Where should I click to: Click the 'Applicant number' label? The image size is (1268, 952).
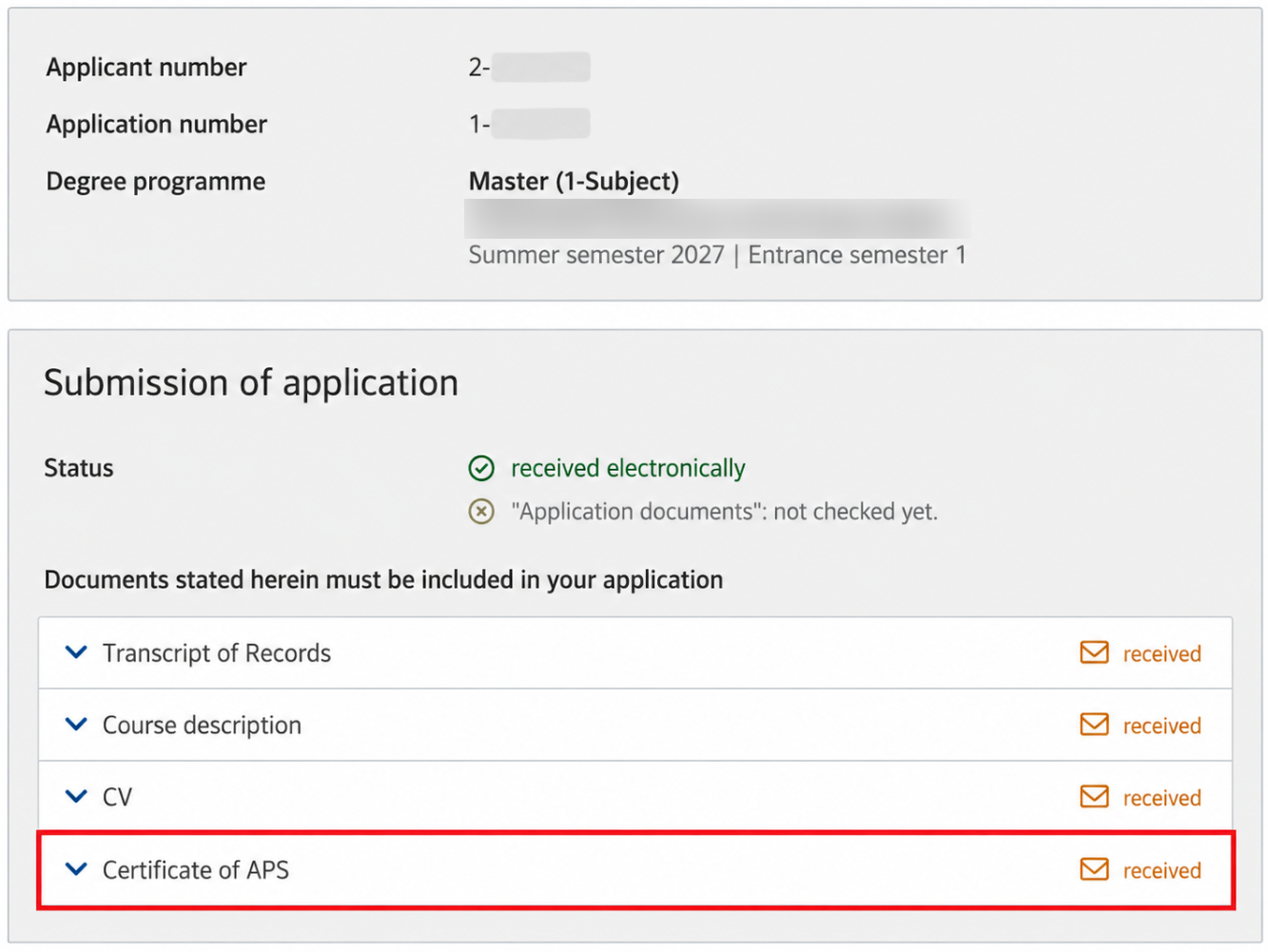tap(146, 68)
